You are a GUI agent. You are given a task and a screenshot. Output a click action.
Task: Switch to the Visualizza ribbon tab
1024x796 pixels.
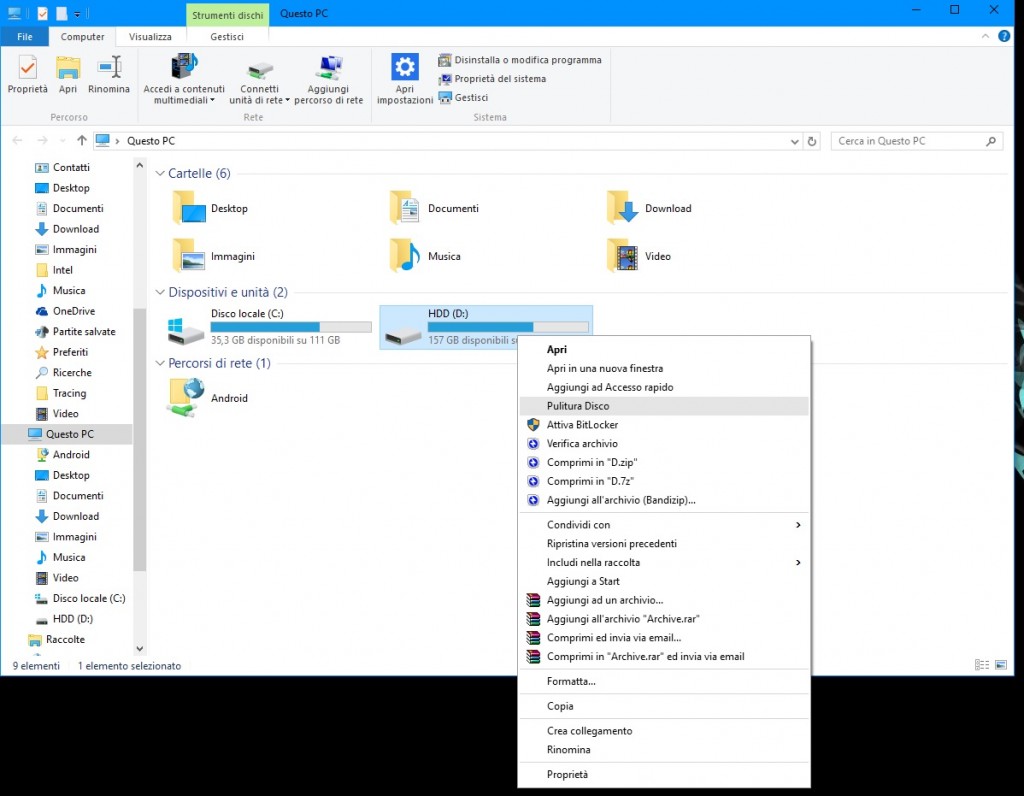click(x=150, y=37)
